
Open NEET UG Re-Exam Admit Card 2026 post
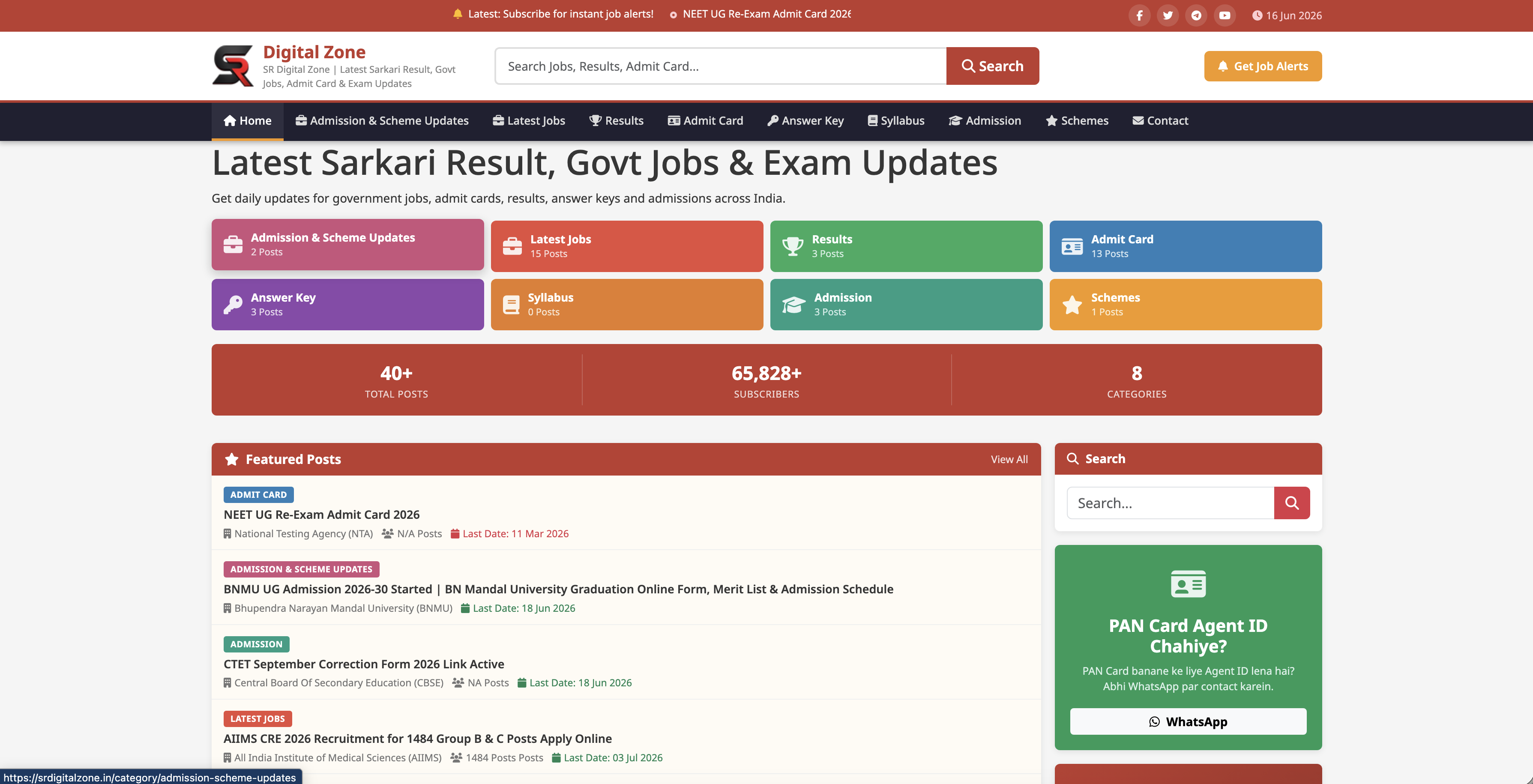(321, 515)
